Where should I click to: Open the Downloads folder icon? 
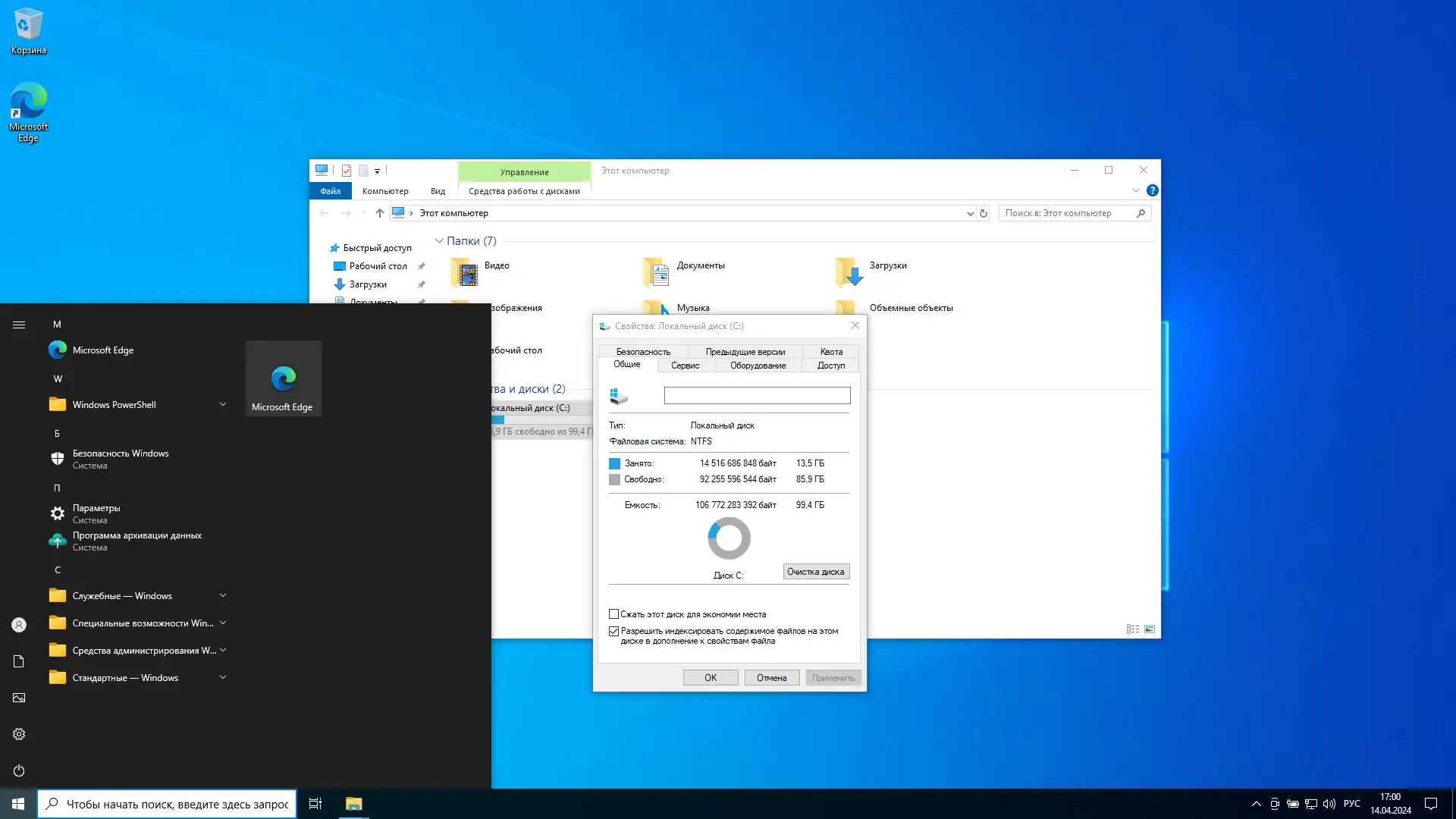tap(849, 271)
